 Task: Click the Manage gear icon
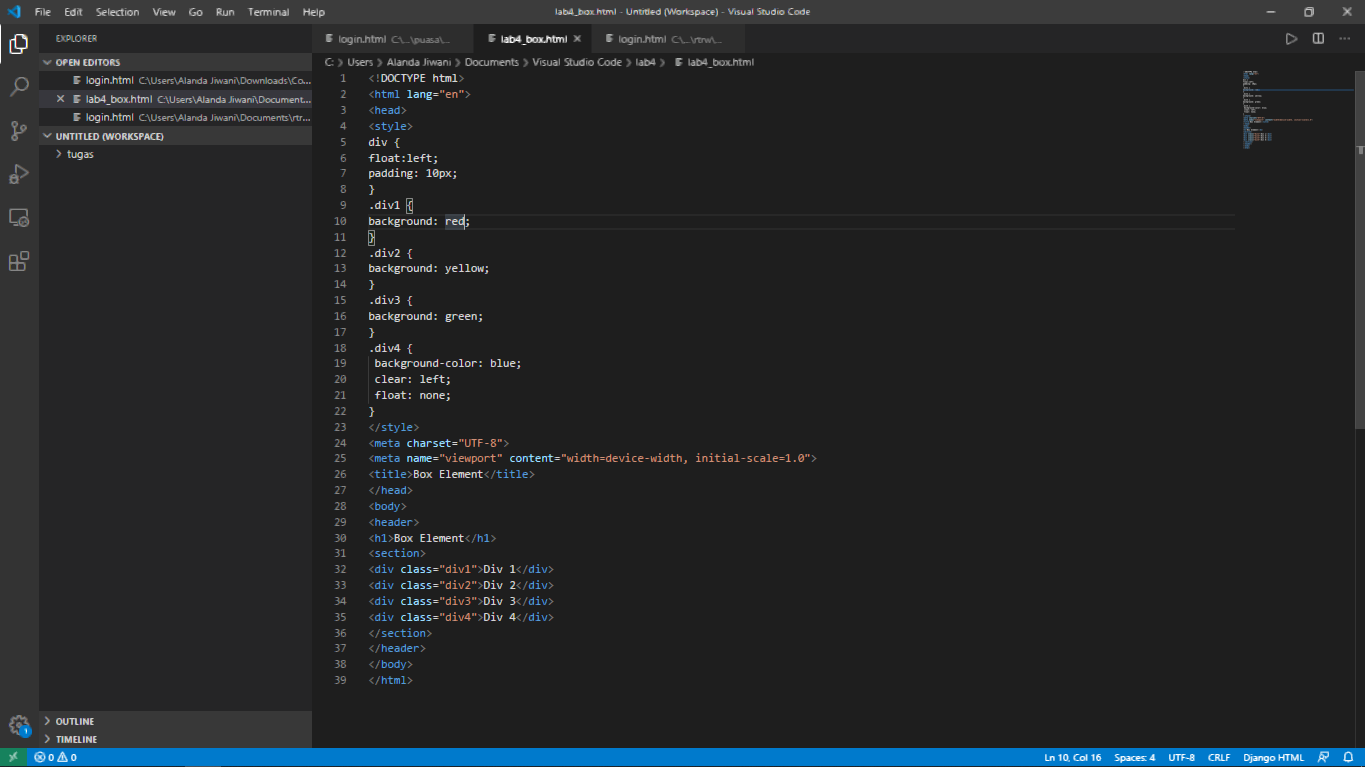(19, 725)
